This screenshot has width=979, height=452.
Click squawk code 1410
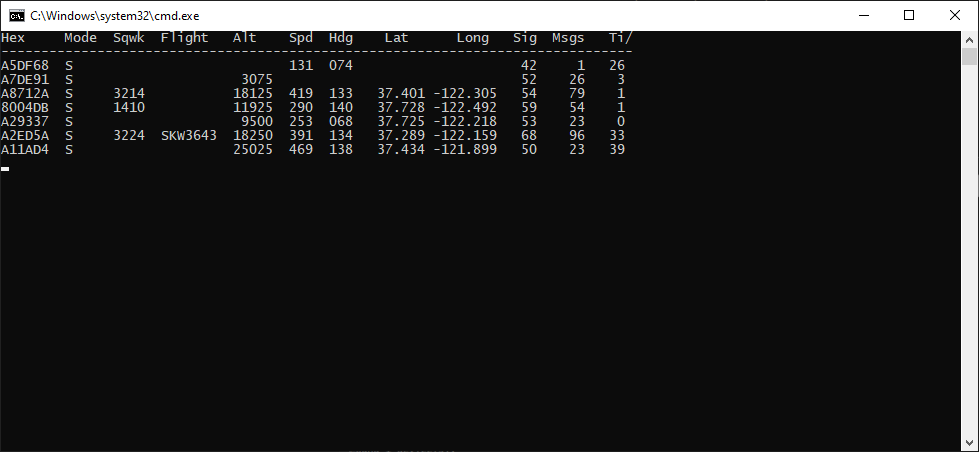coord(129,107)
